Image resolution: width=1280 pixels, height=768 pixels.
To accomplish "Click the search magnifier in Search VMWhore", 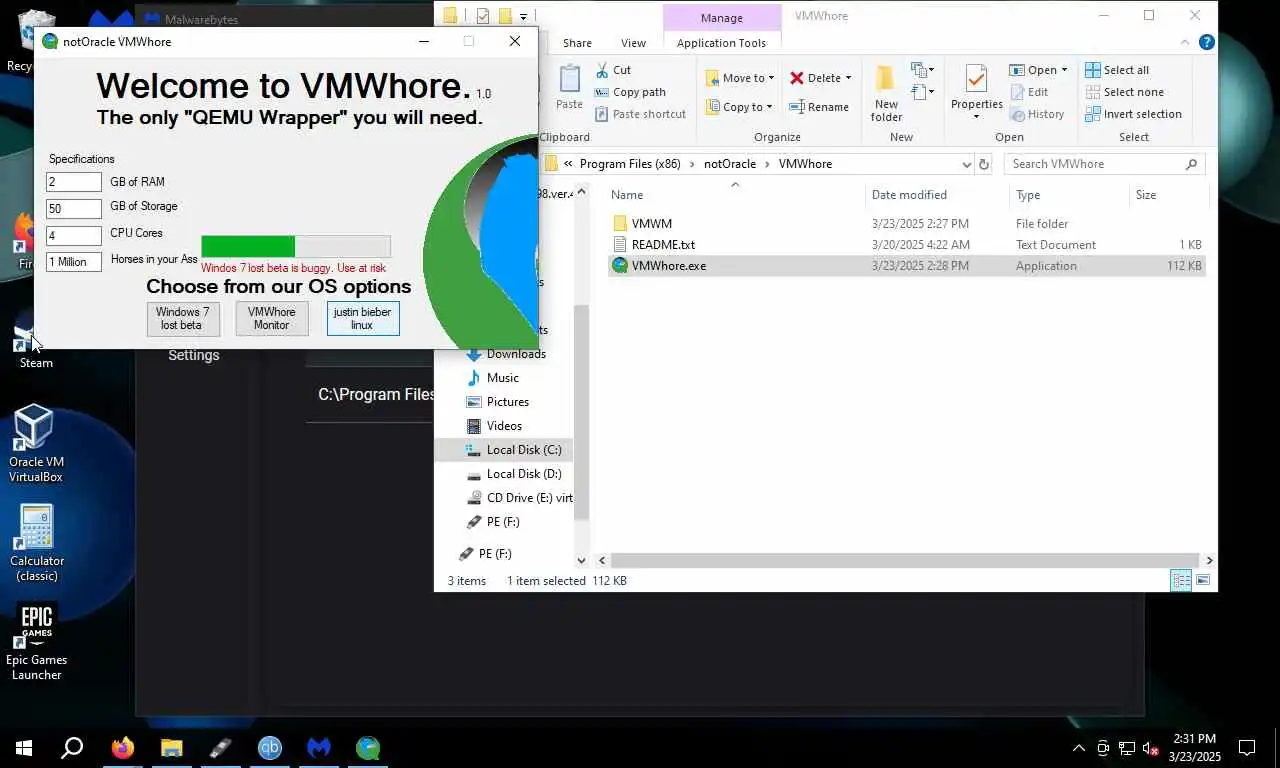I will click(1191, 164).
